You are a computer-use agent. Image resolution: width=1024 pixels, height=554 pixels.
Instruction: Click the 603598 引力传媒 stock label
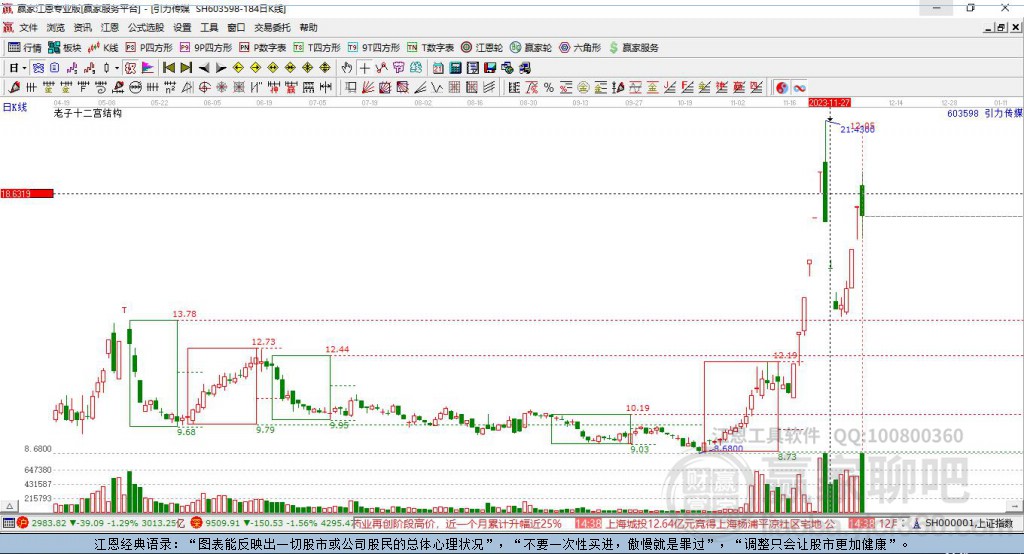click(x=985, y=113)
